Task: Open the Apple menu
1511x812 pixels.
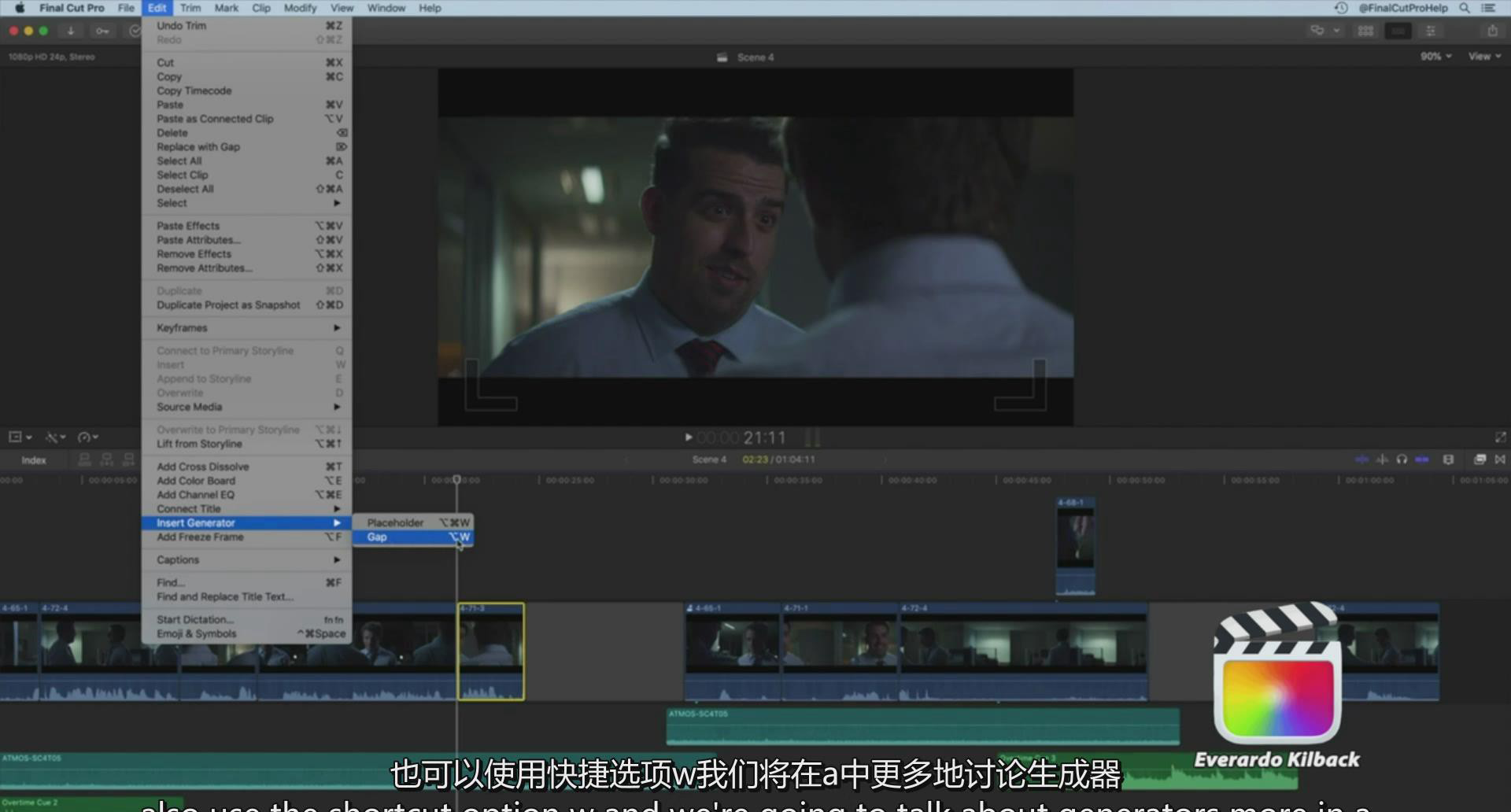Action: coord(20,8)
